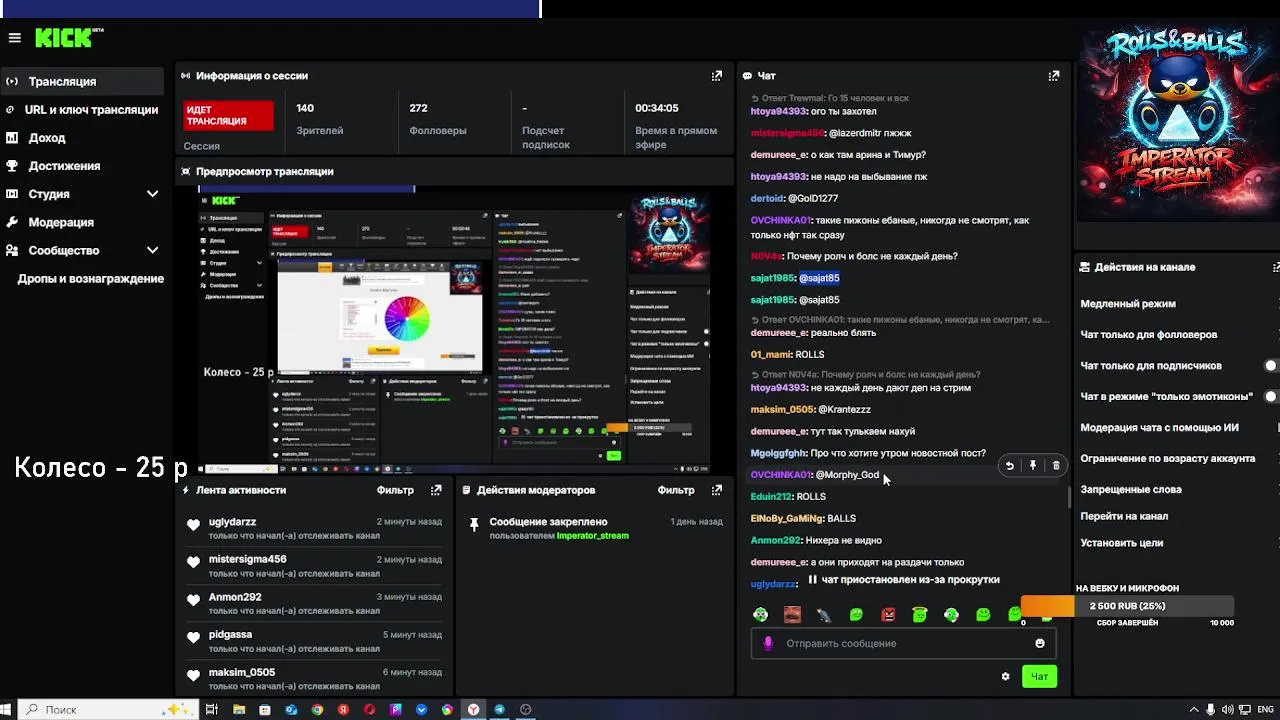Click the pause icon in the chat-paused banner
This screenshot has width=1280, height=720.
pos(813,579)
